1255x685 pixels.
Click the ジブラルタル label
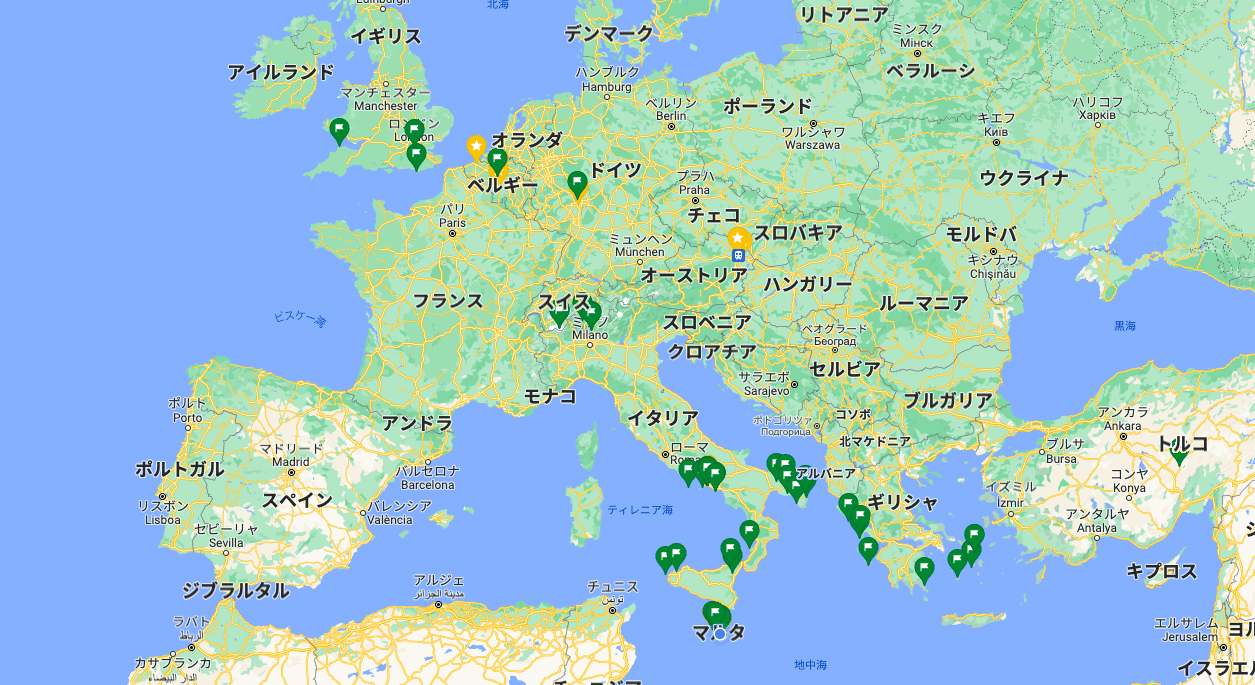coord(236,590)
